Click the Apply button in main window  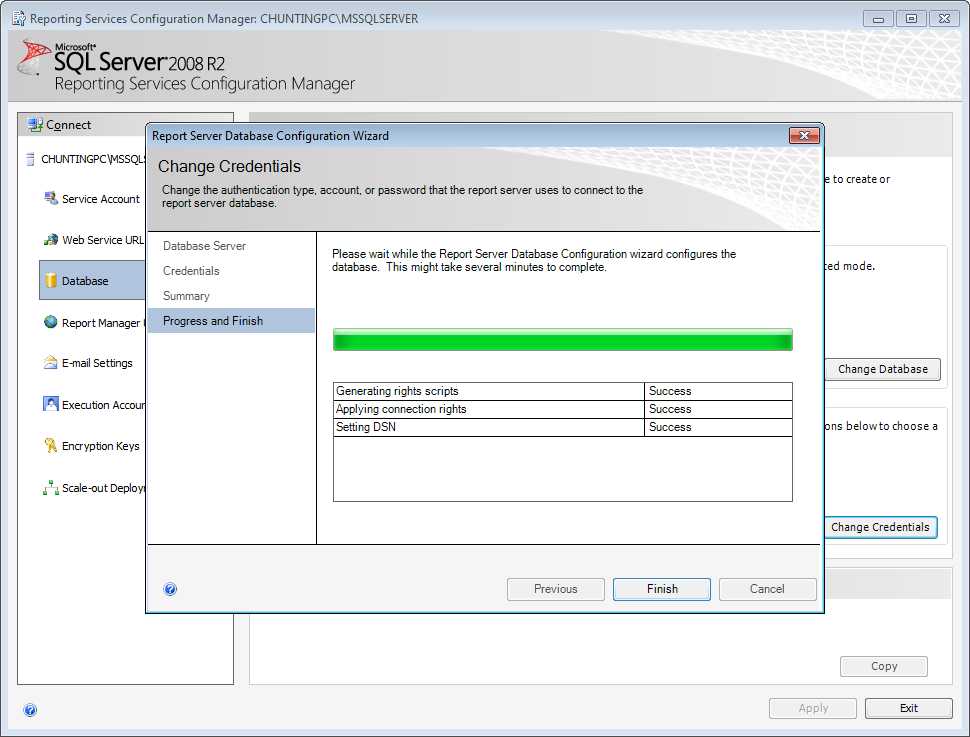[813, 709]
